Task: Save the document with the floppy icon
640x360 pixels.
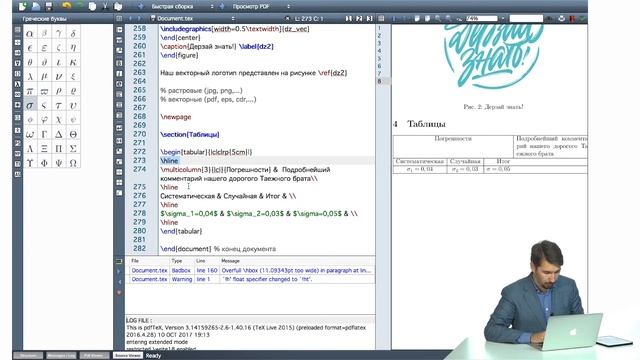Action: tap(49, 6)
